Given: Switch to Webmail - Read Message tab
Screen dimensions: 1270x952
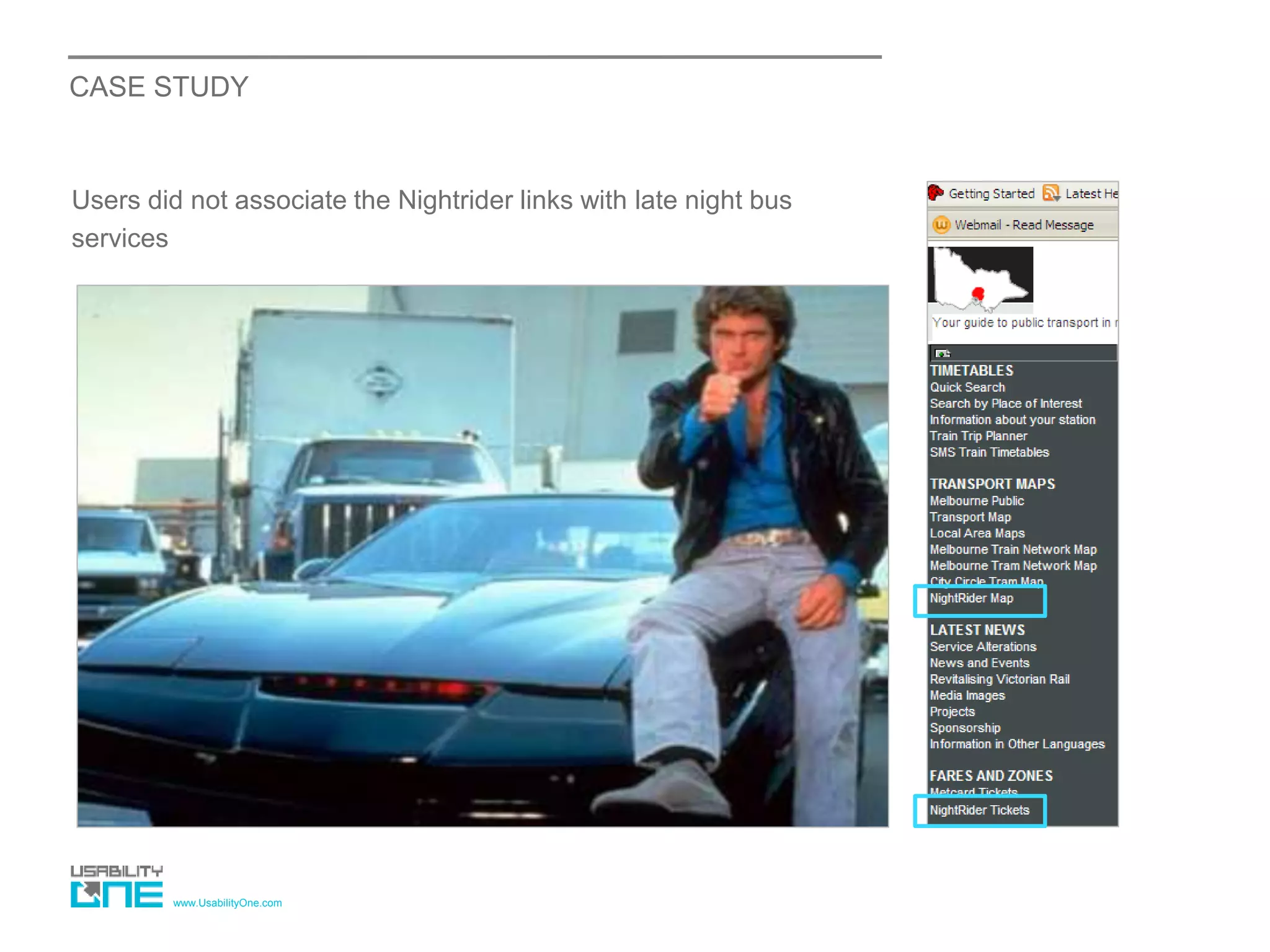Looking at the screenshot, I should point(1024,225).
